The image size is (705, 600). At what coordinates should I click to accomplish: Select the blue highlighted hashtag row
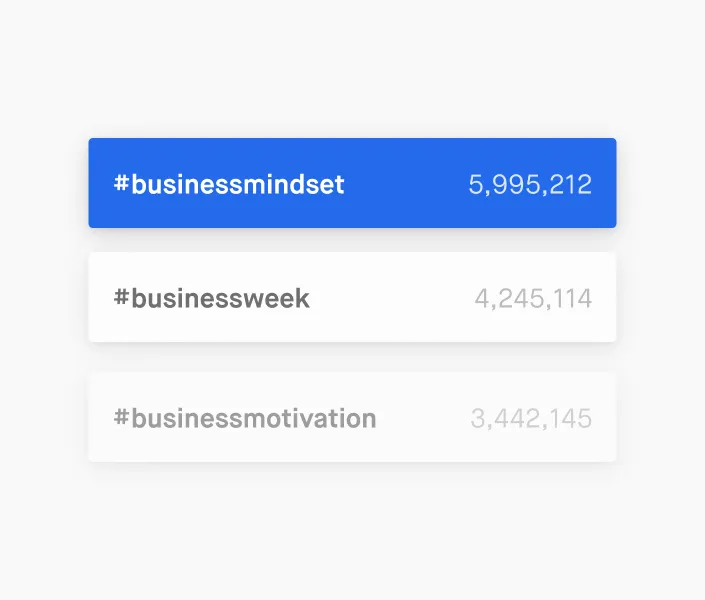[352, 183]
